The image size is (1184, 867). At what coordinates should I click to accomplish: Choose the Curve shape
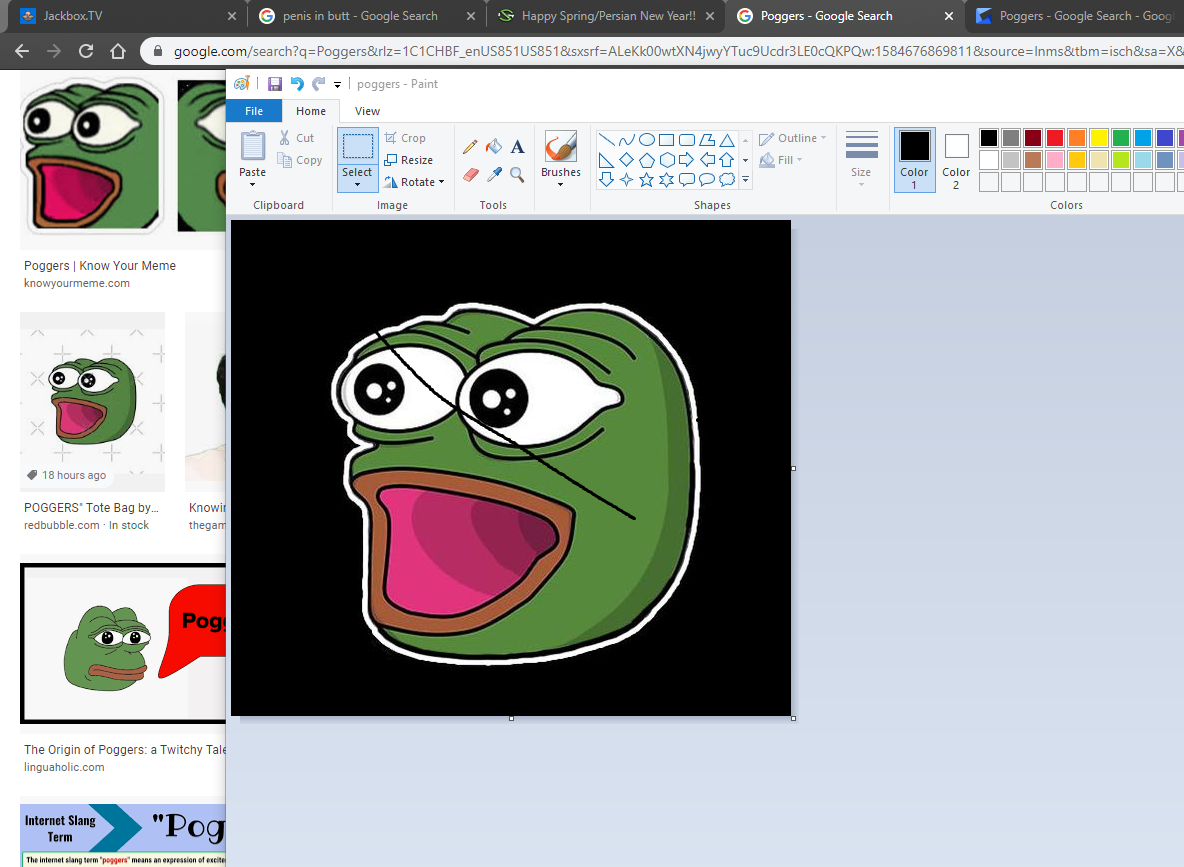[x=627, y=140]
